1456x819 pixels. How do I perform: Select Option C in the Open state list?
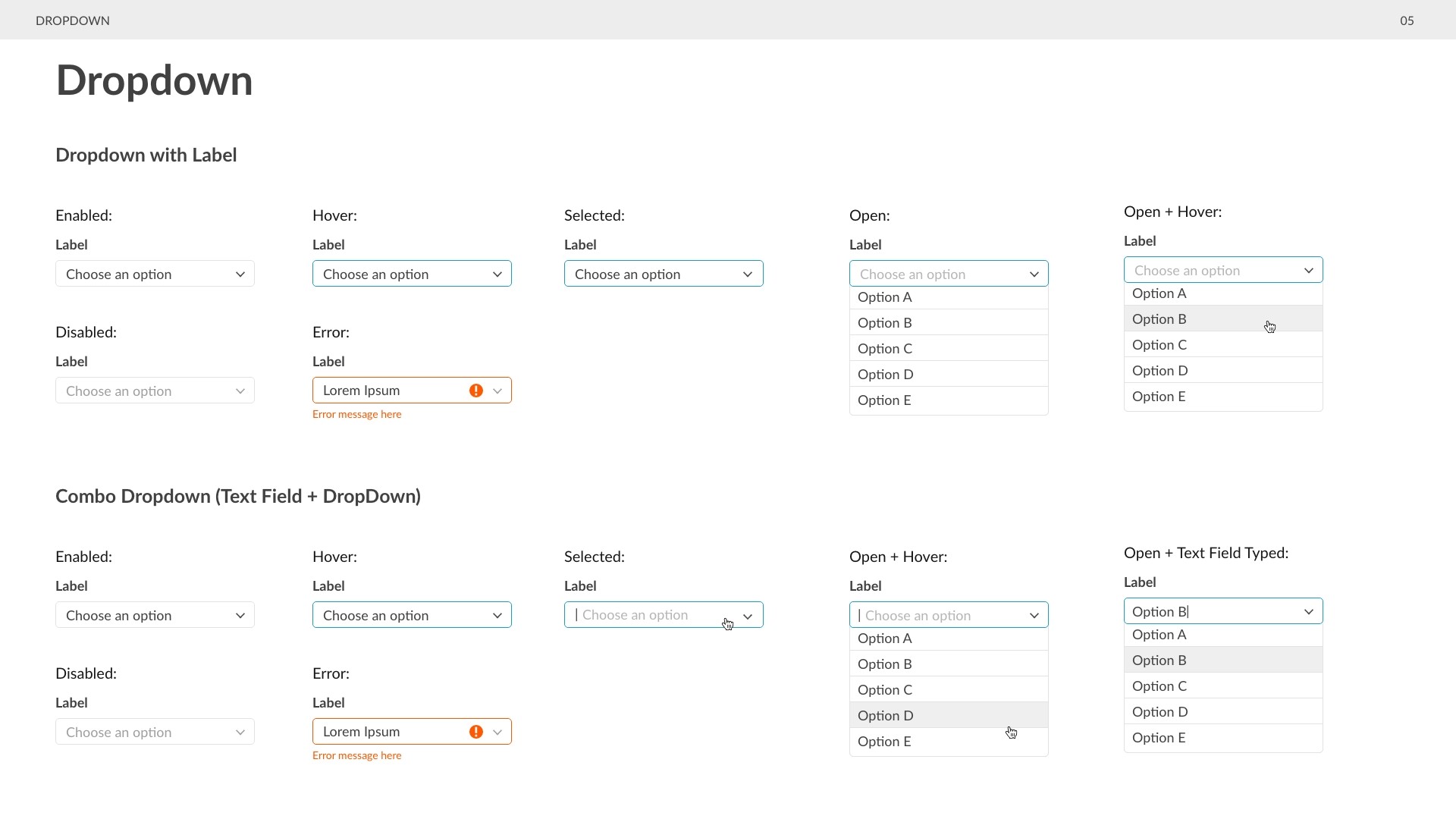(x=949, y=349)
